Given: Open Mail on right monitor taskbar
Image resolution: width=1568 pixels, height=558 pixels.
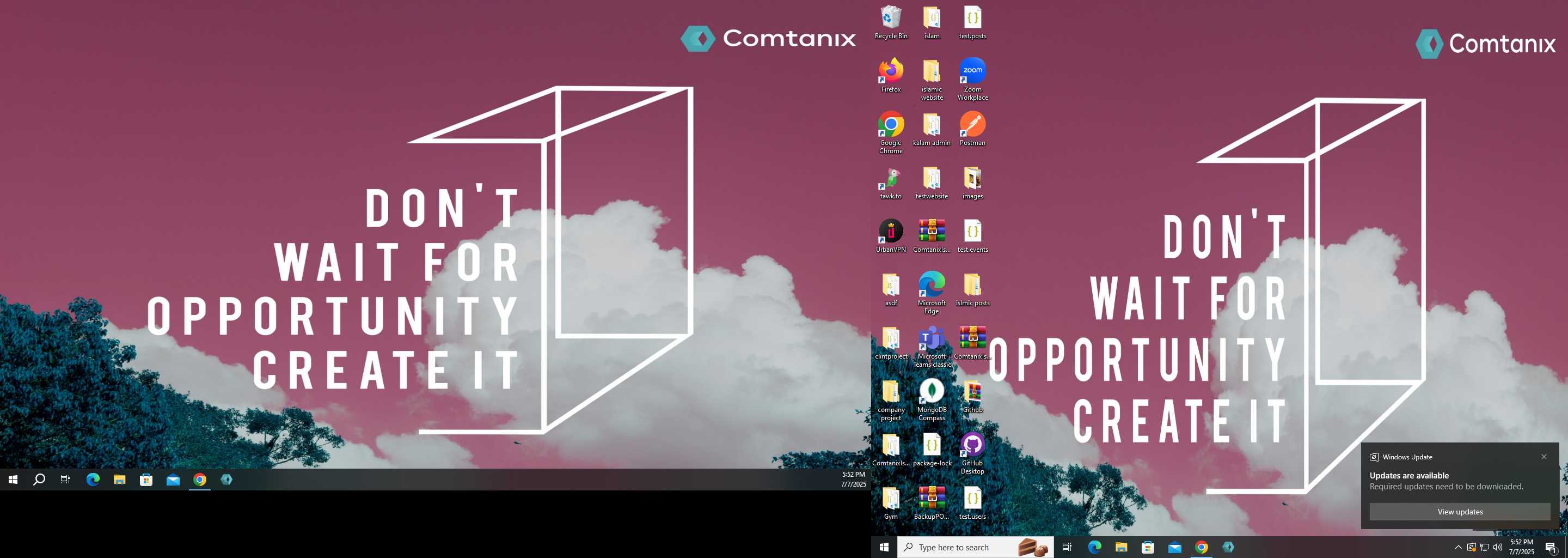Looking at the screenshot, I should pos(1174,547).
